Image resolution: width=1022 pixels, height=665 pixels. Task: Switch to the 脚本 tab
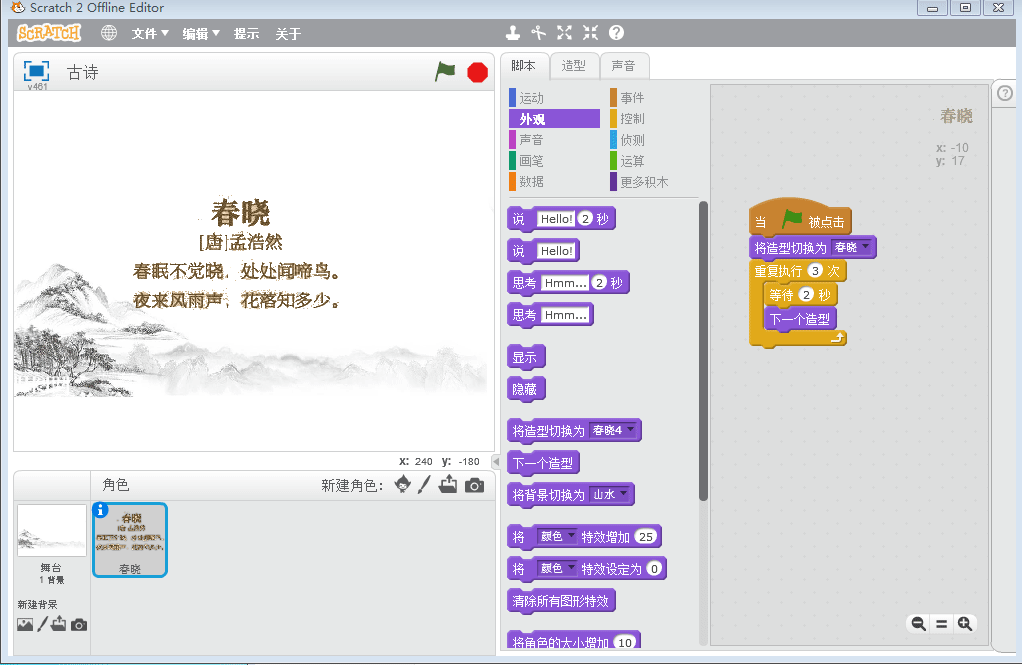click(x=523, y=66)
